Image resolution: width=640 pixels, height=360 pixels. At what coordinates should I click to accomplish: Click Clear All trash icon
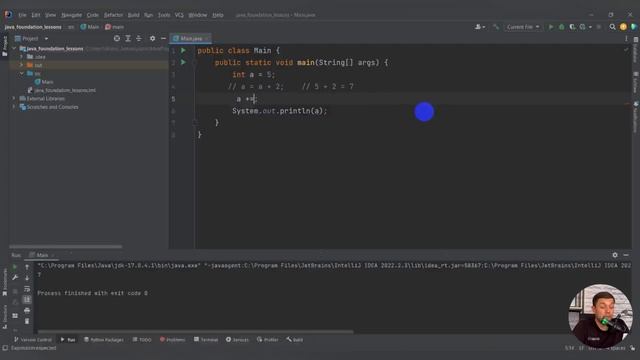[27, 321]
